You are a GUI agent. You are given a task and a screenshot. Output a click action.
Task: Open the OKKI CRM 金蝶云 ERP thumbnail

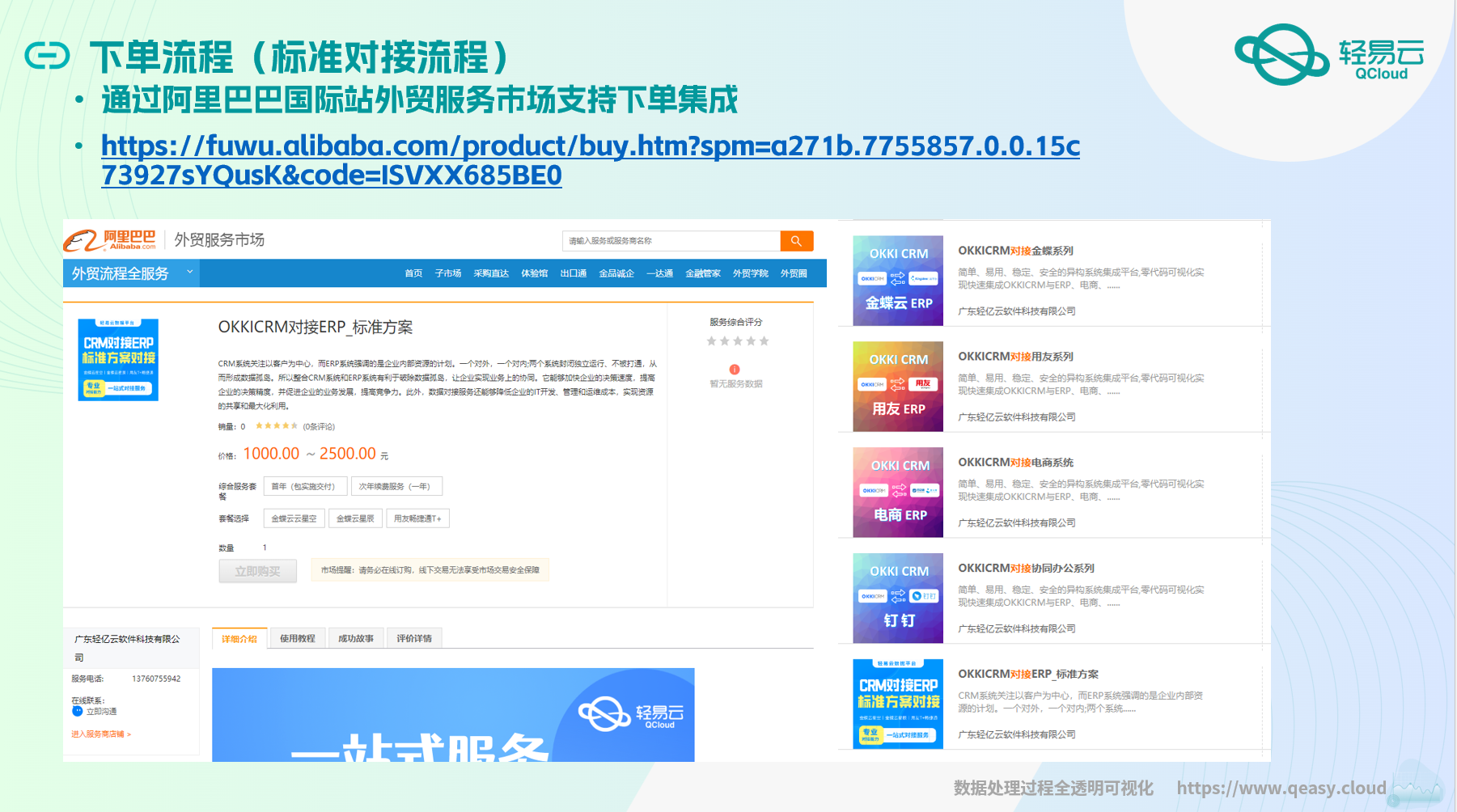tap(898, 281)
